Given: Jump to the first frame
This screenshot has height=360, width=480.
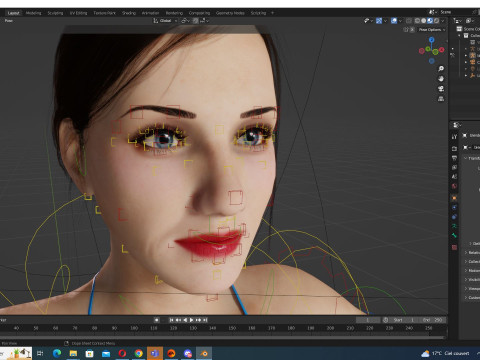Looking at the screenshot, I should click(171, 320).
